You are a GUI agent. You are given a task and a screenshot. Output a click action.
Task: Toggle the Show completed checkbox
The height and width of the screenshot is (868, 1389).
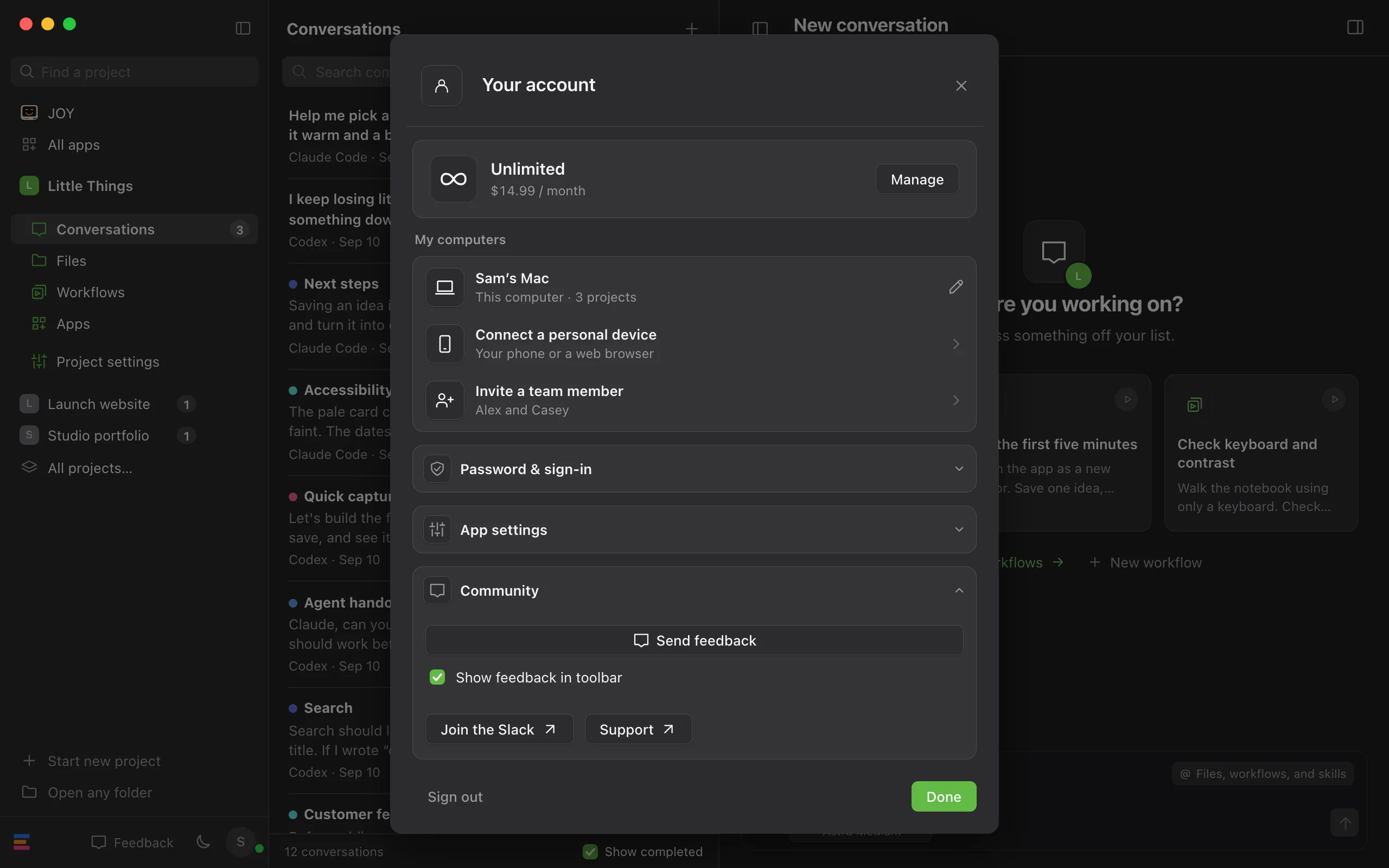click(590, 851)
